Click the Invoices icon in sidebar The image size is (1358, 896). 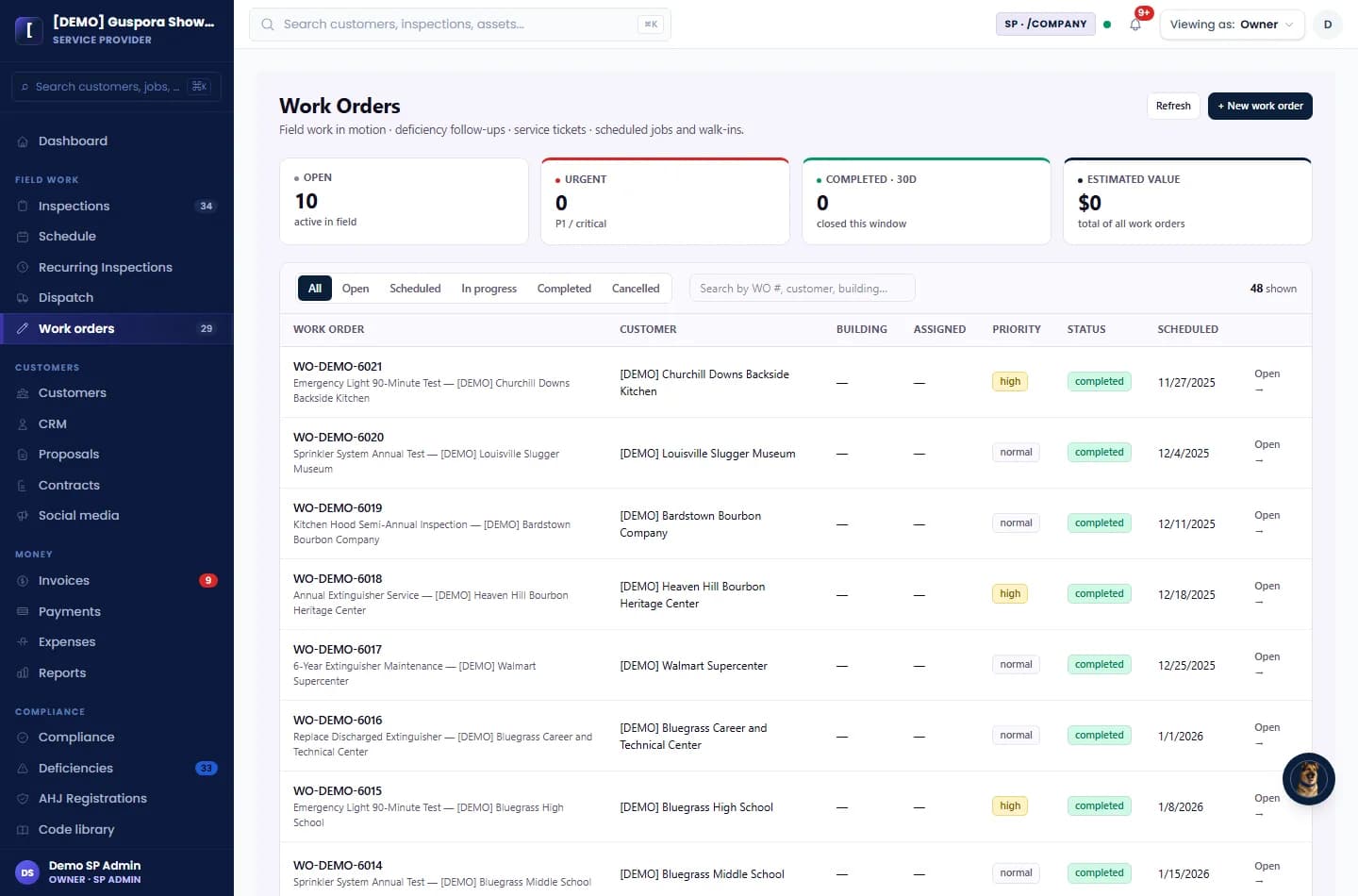tap(23, 581)
